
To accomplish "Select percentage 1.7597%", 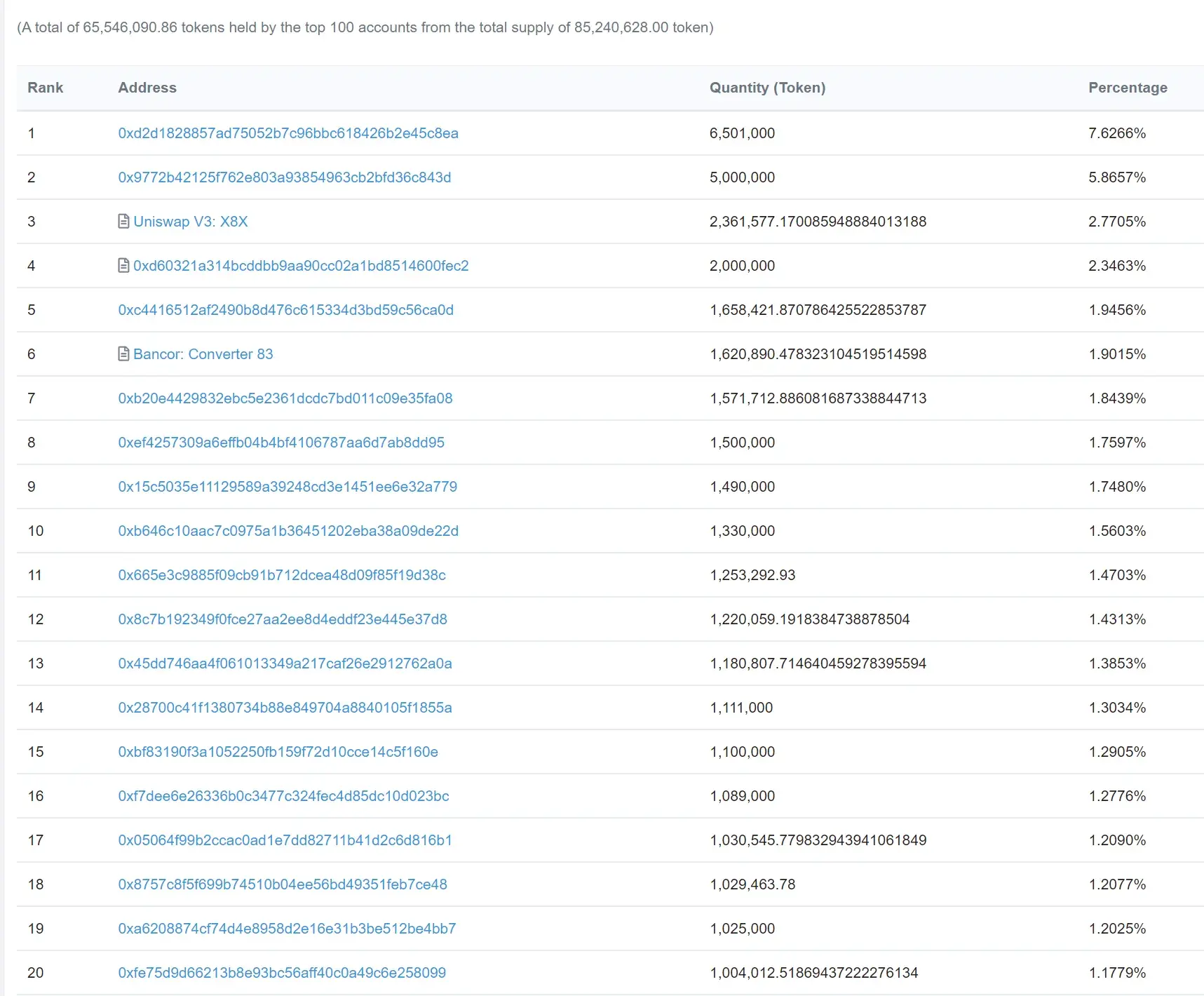I will click(x=1117, y=443).
